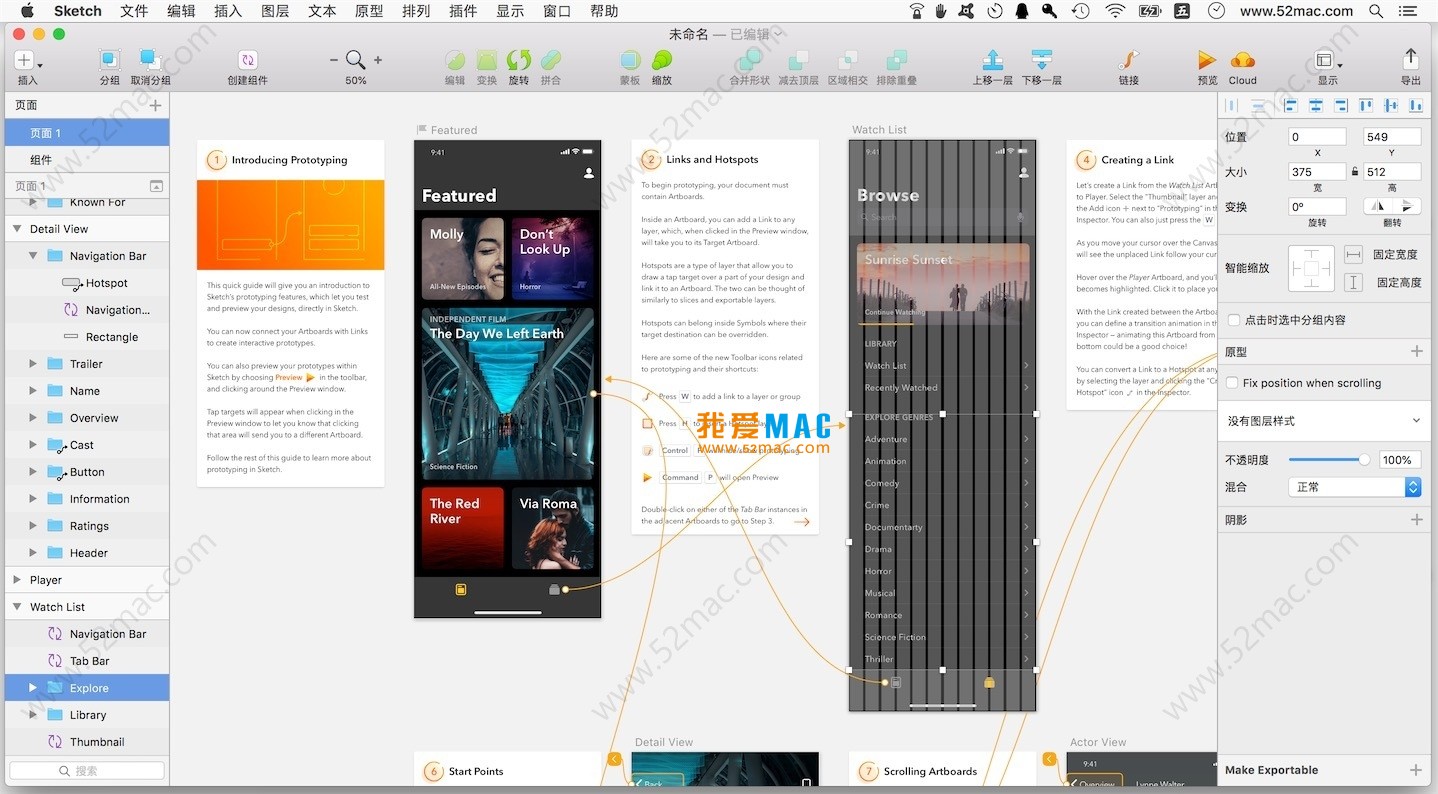Viewport: 1438px width, 794px height.
Task: Toggle 固定高度 fix height option
Action: [1353, 283]
